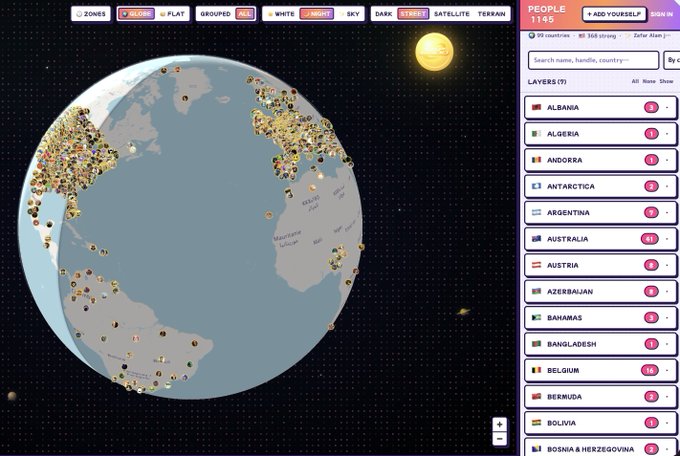This screenshot has height=456, width=680.
Task: Choose the Sky background theme
Action: (x=350, y=14)
